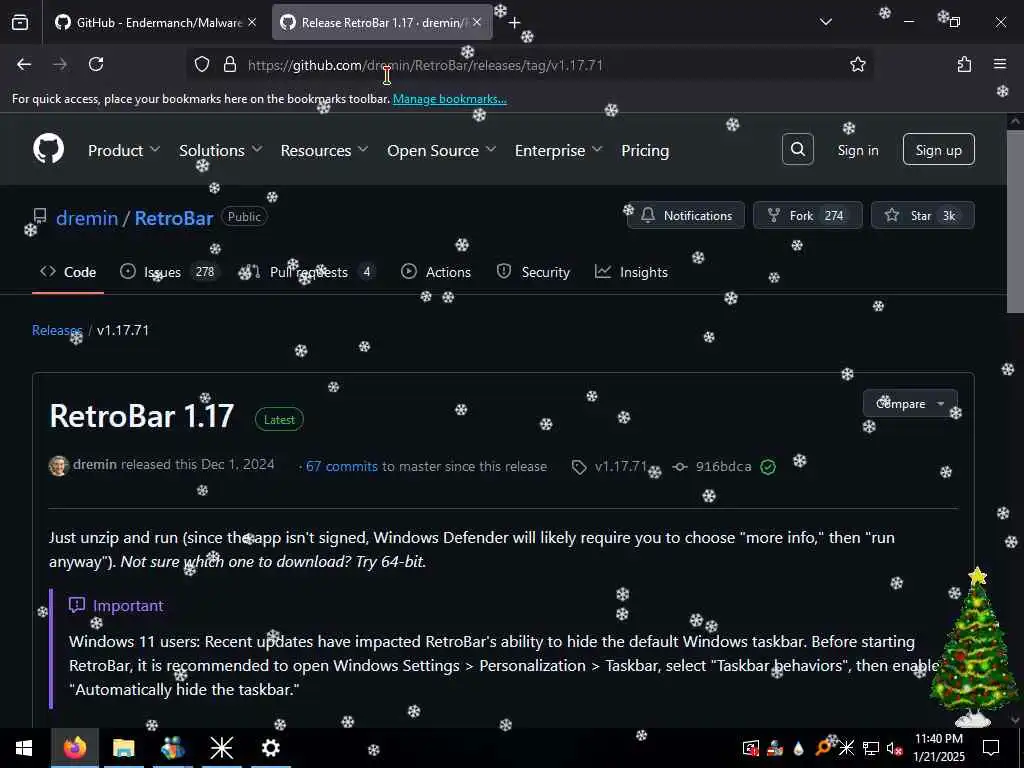Click the padlock site info icon
This screenshot has width=1024, height=768.
coord(229,64)
